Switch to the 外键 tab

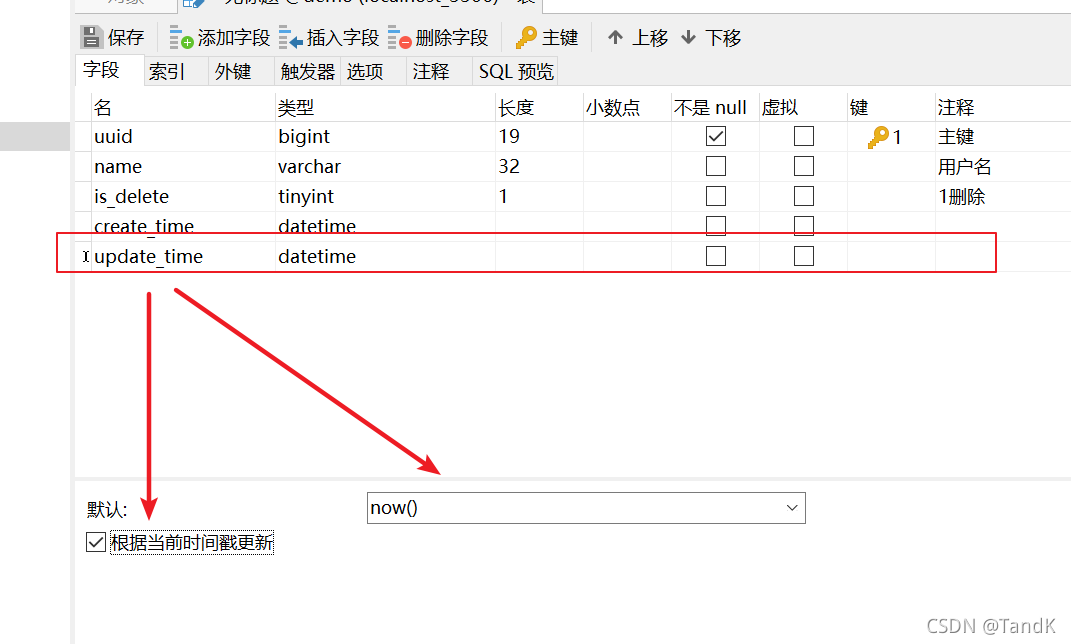point(232,71)
